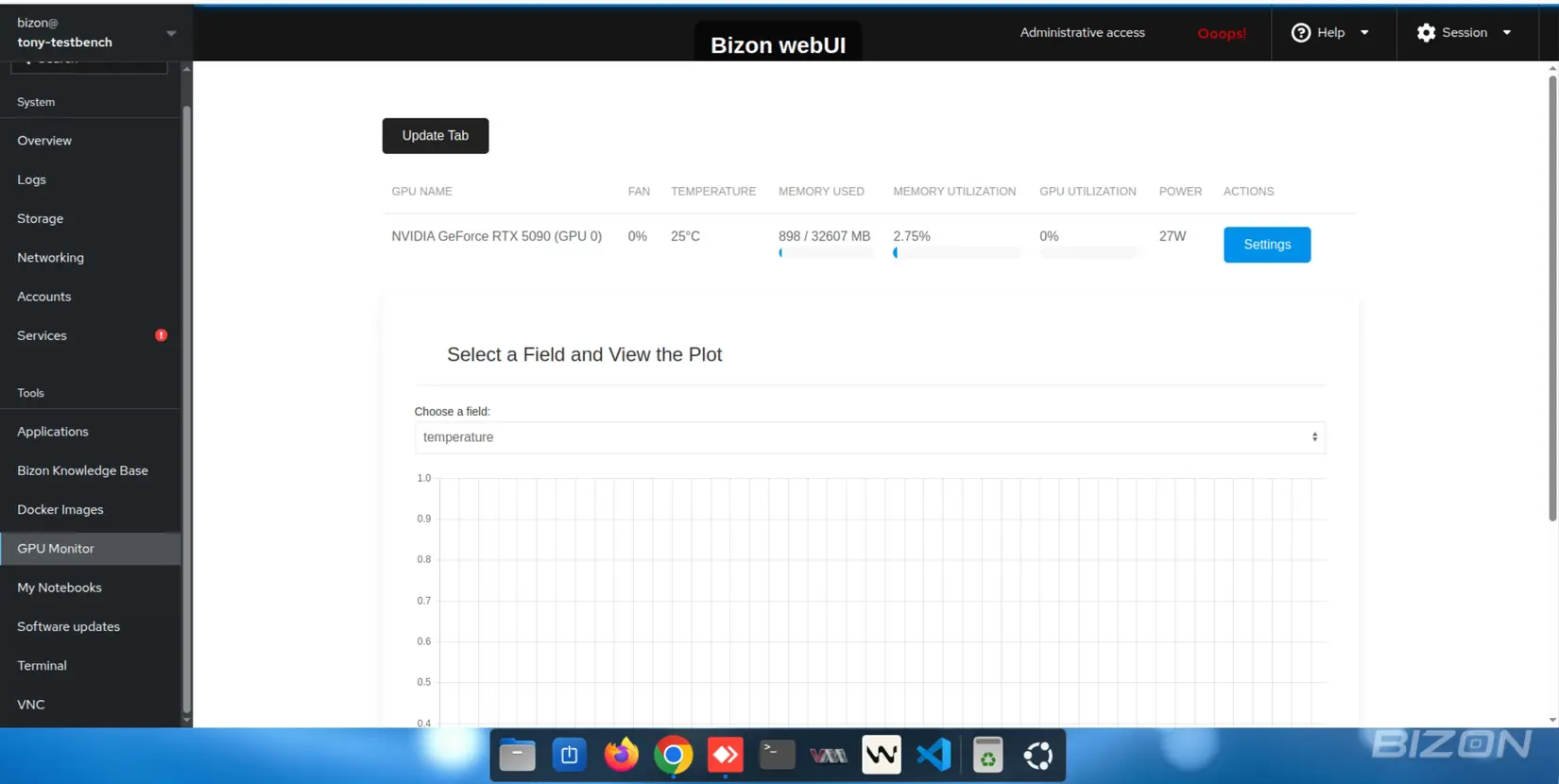
Task: Expand the Session dropdown arrow
Action: (1507, 32)
